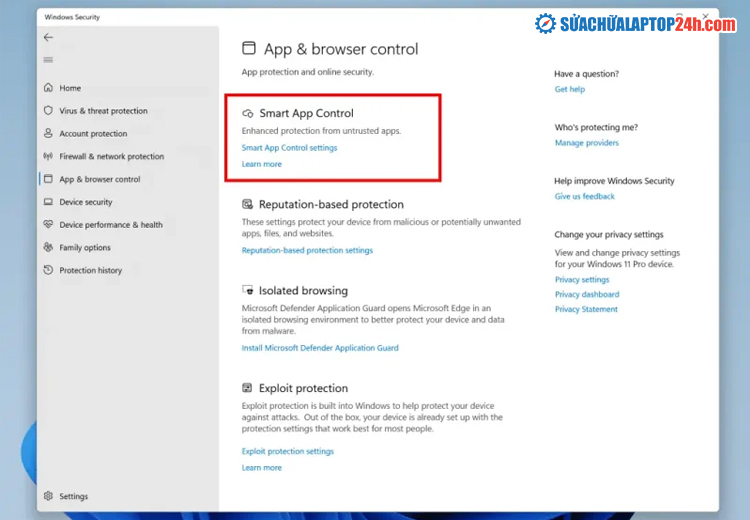Click the Reputation-based protection heading
This screenshot has width=750, height=520.
click(331, 205)
